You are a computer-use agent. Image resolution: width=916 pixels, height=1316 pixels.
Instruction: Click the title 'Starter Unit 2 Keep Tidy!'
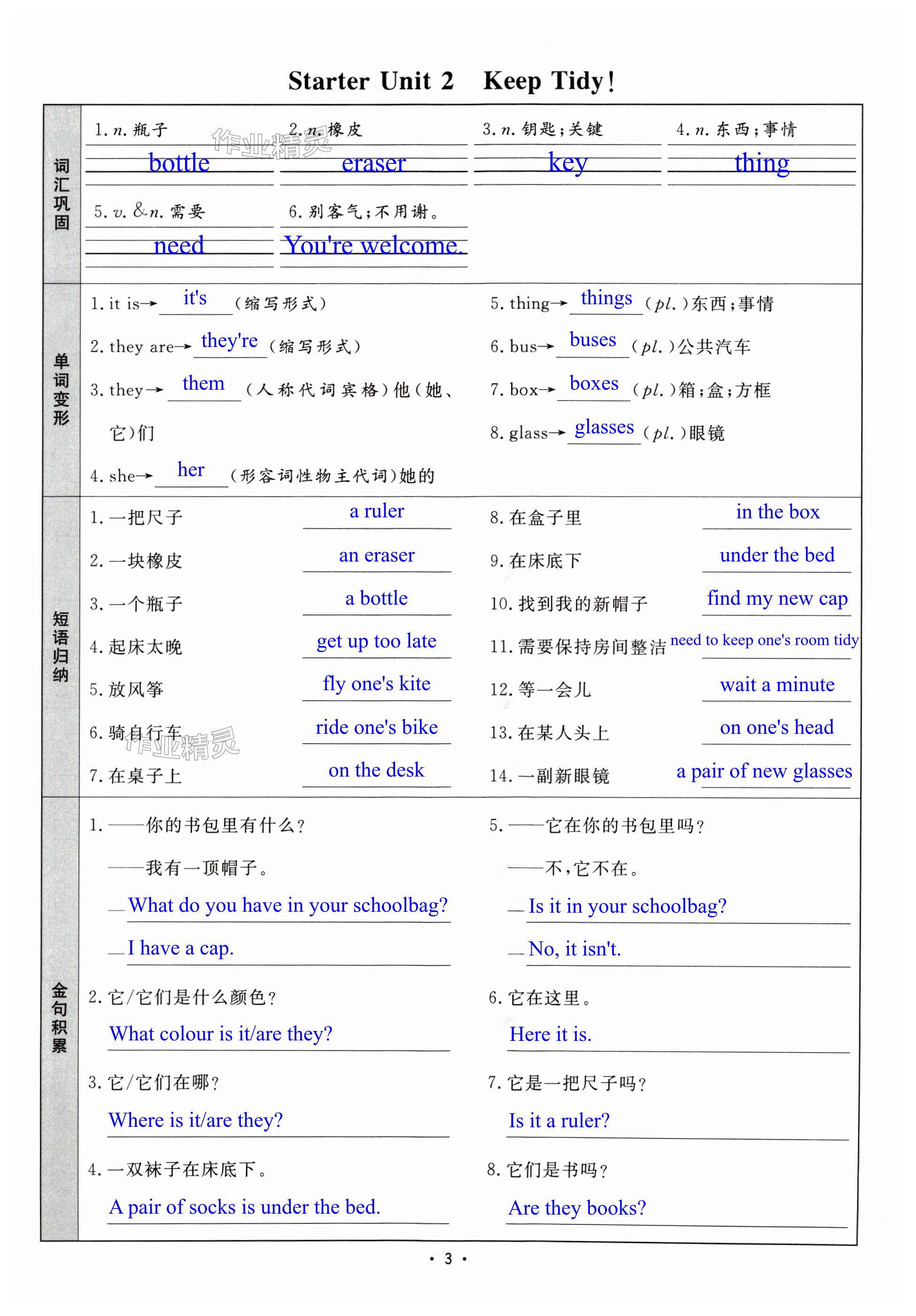[x=451, y=81]
